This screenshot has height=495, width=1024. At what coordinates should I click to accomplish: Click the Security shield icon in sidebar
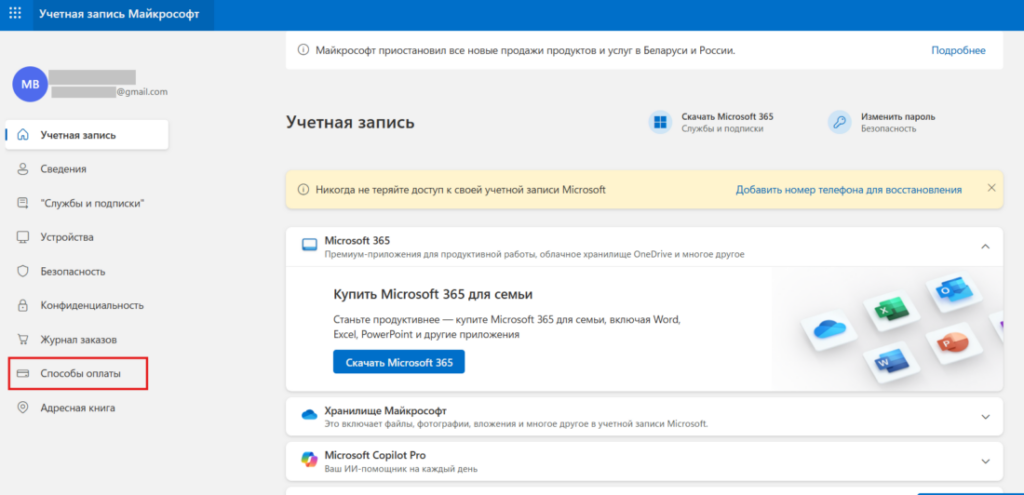pyautogui.click(x=22, y=271)
